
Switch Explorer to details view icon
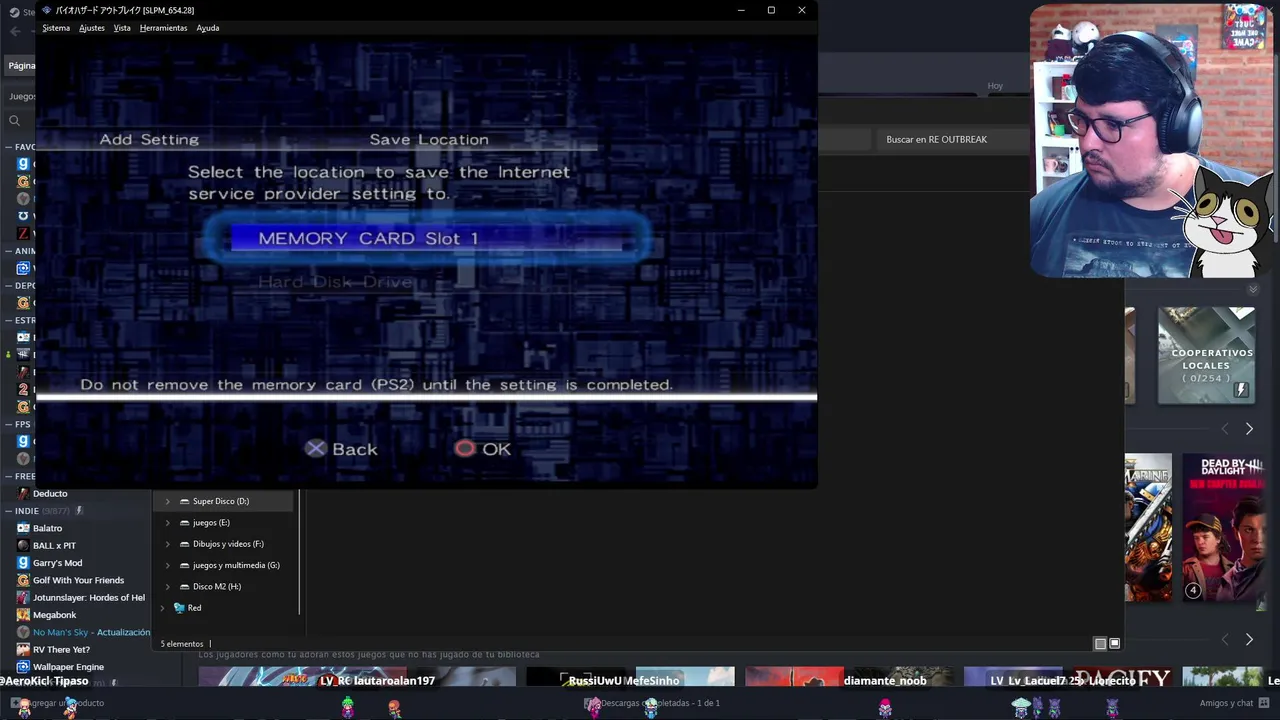1100,644
